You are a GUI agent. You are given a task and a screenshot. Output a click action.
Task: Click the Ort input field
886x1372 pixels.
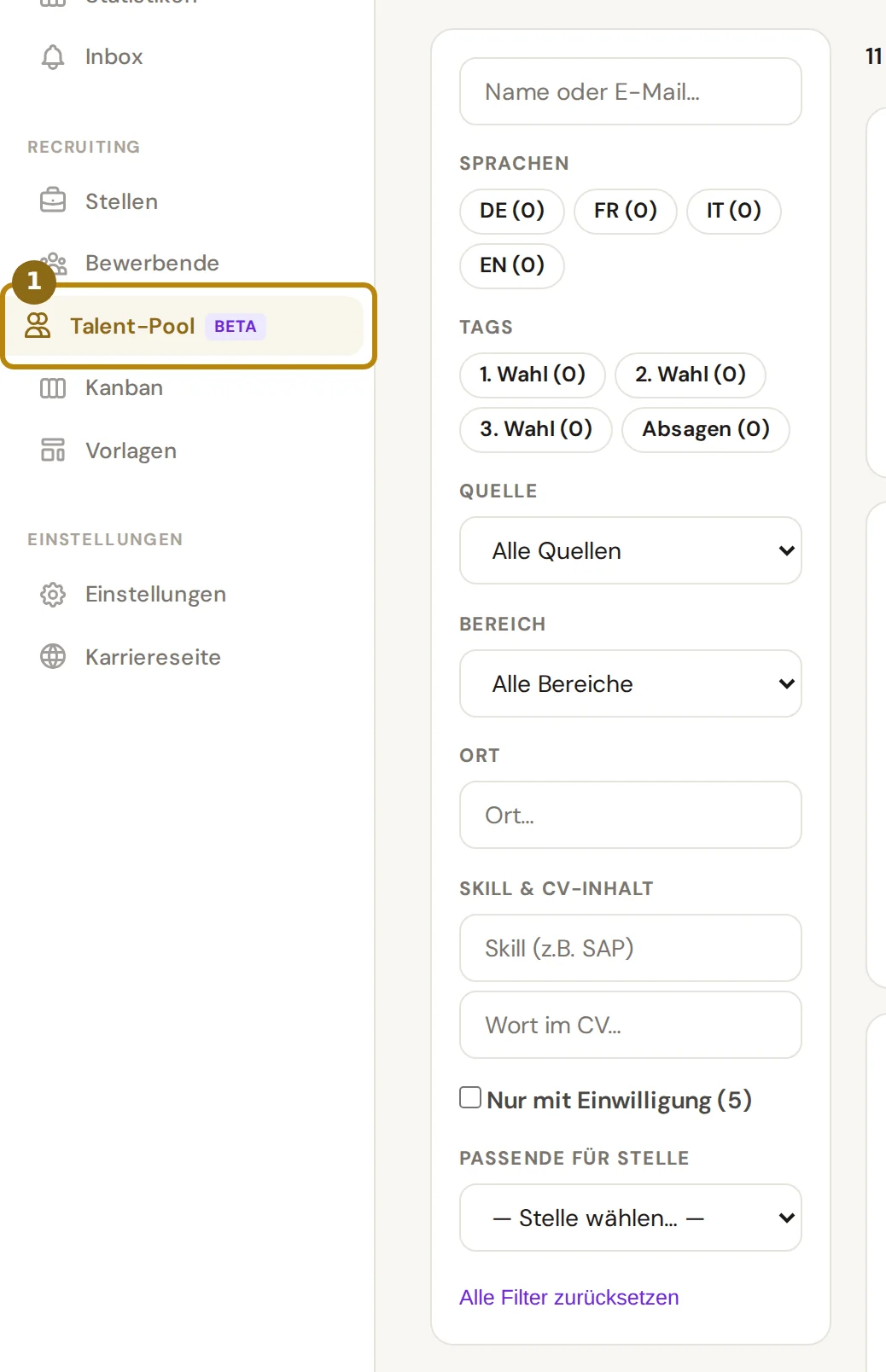point(631,815)
